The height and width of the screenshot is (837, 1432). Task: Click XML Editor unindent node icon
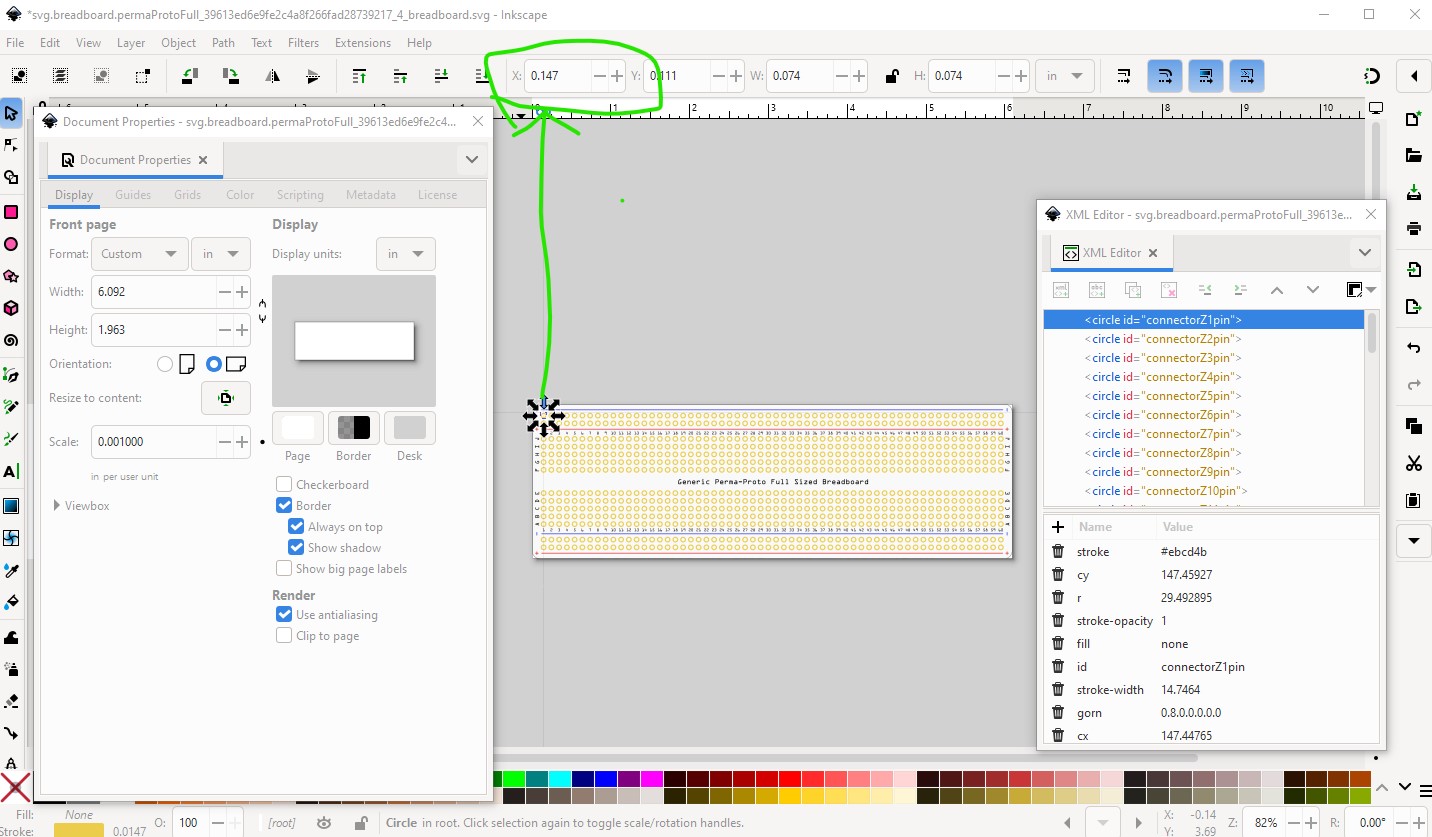(1204, 290)
